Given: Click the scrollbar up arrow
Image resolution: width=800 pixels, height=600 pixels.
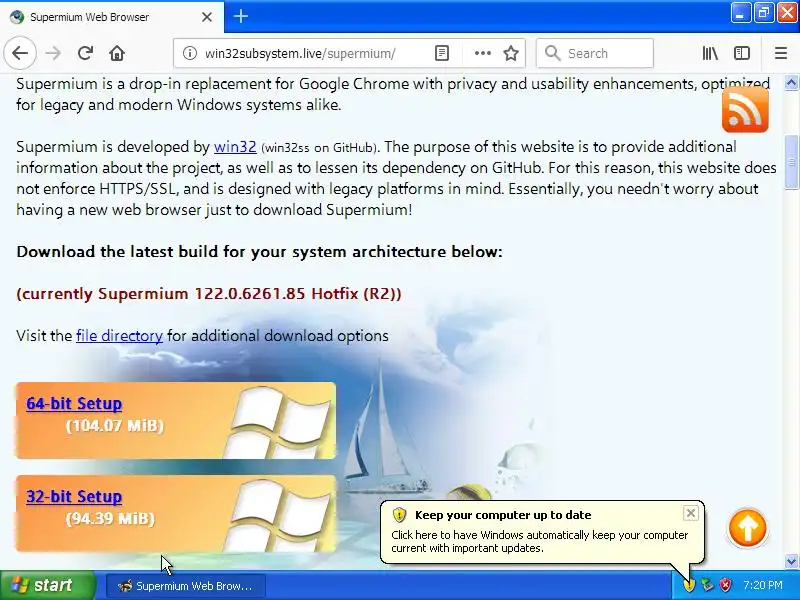Looking at the screenshot, I should point(791,82).
